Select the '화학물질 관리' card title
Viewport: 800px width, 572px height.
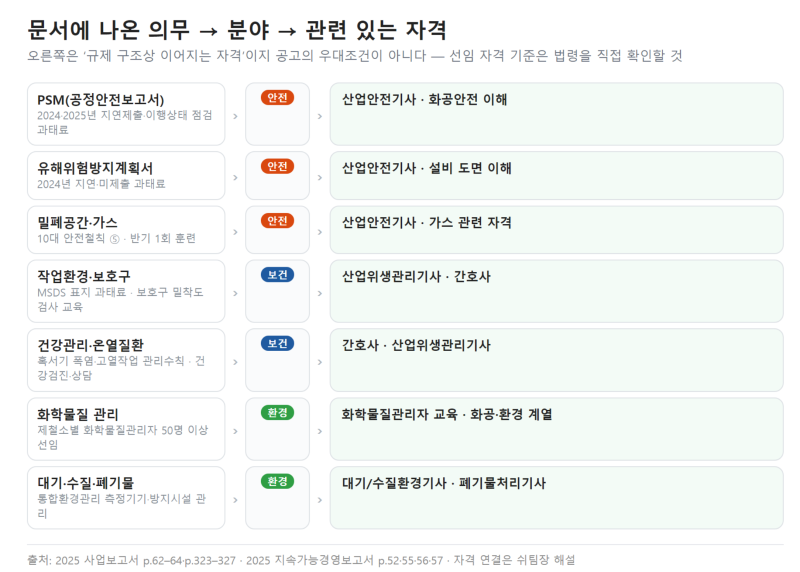(78, 414)
